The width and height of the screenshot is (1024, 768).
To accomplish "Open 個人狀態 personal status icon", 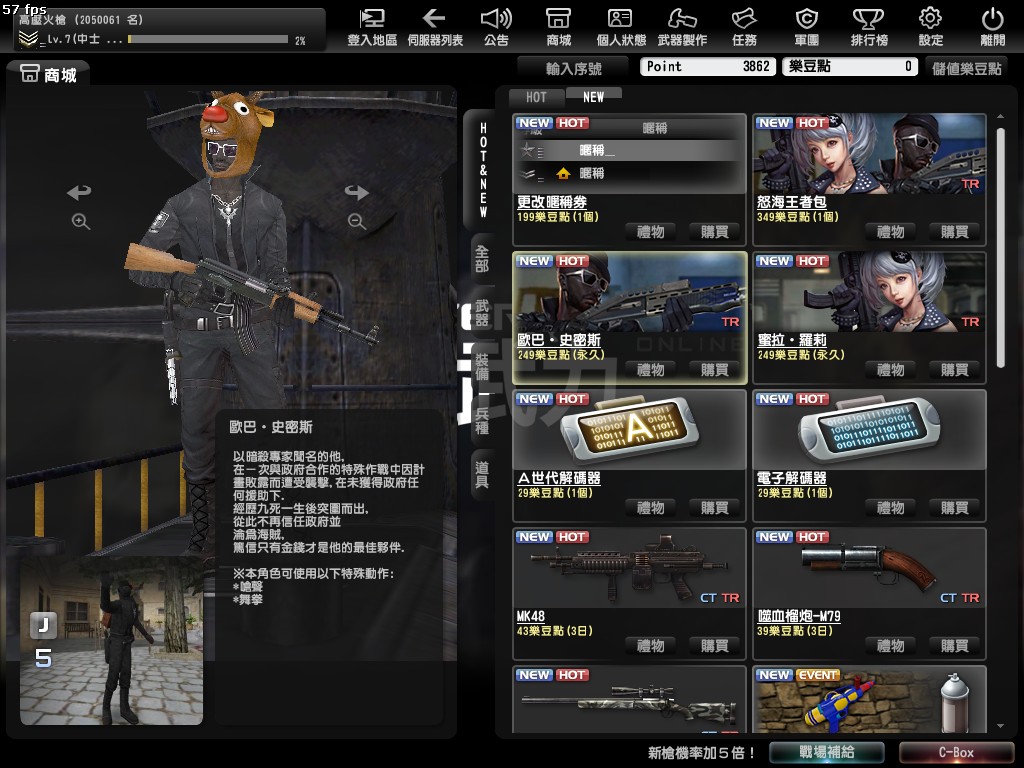I will click(620, 19).
